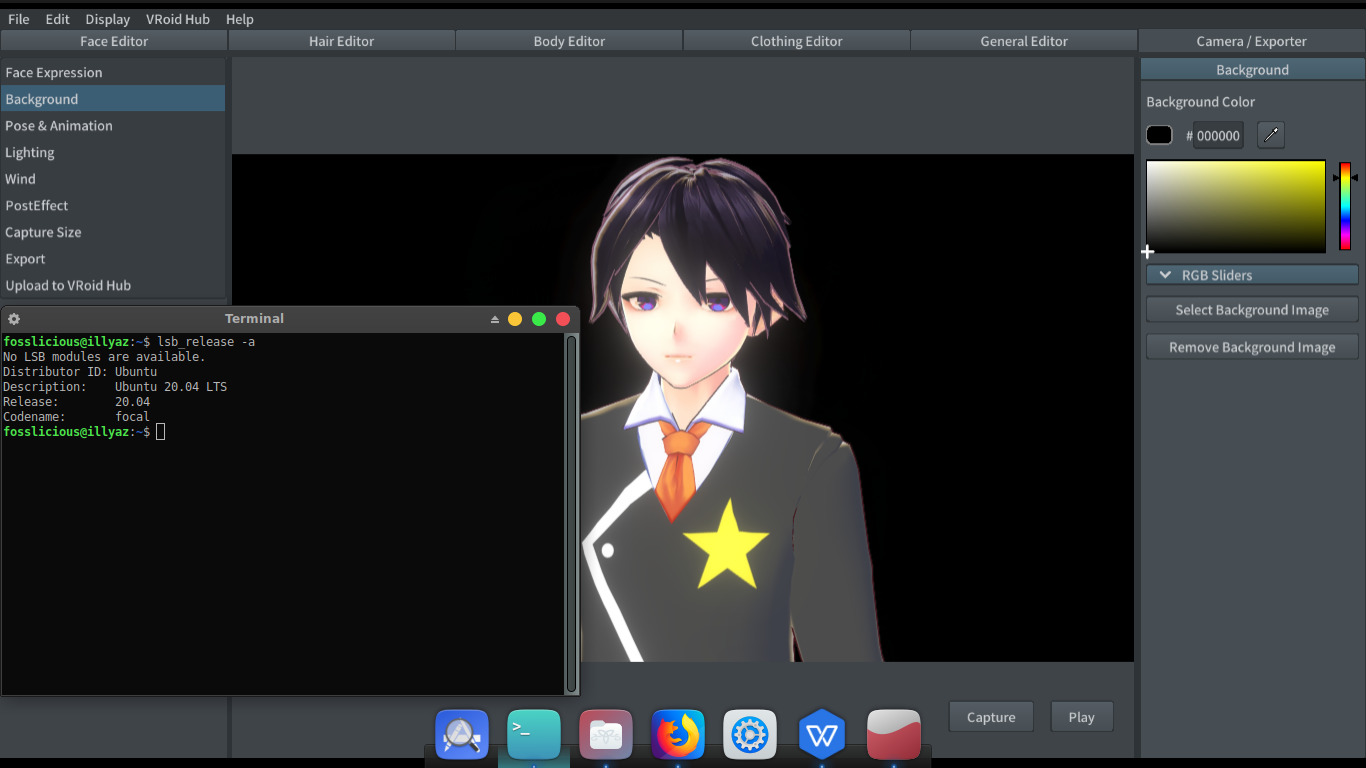Click the eject icon on the Terminal titlebar
The image size is (1366, 768).
coord(493,318)
